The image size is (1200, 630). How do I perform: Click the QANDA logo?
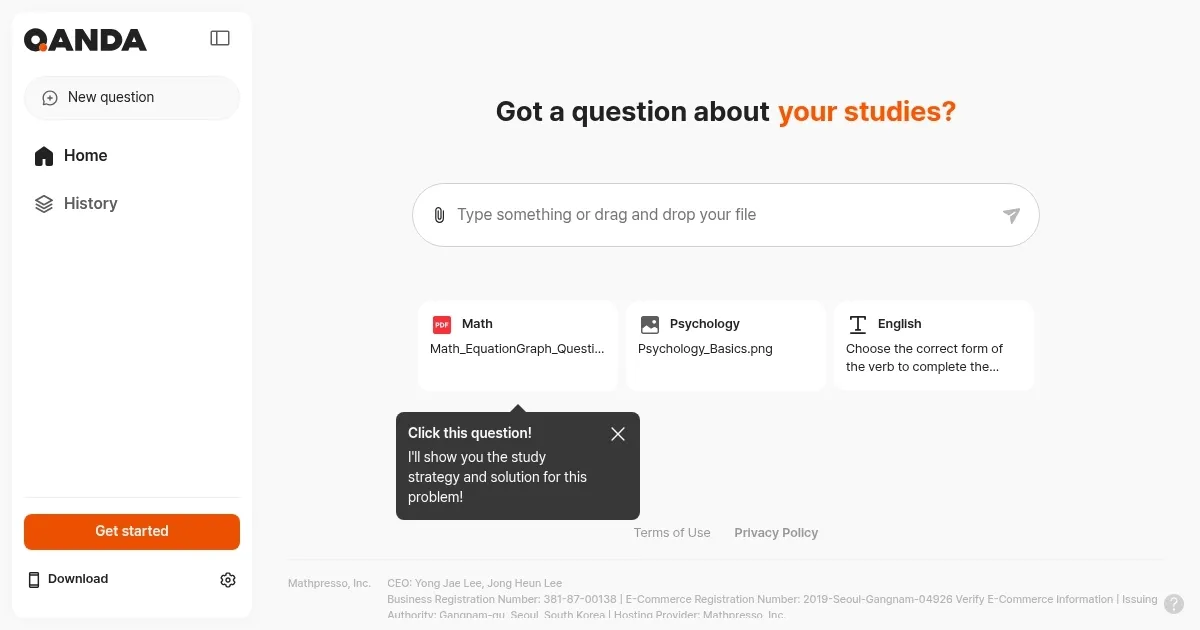pos(85,39)
